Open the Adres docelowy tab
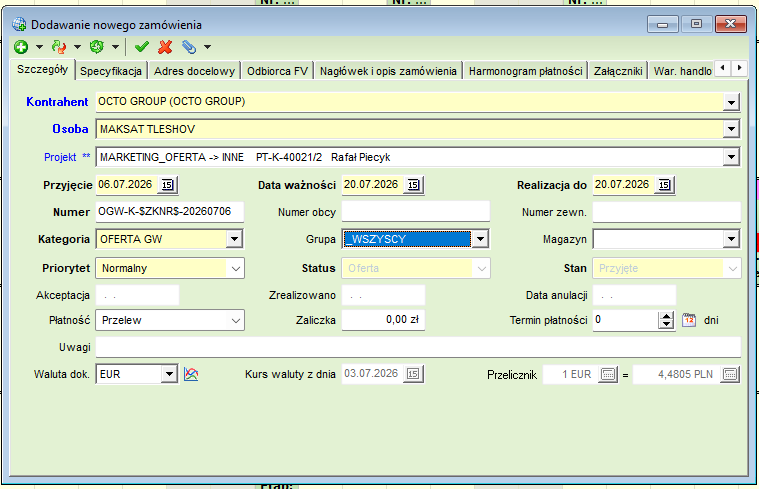Viewport: 759px width, 489px height. point(194,71)
